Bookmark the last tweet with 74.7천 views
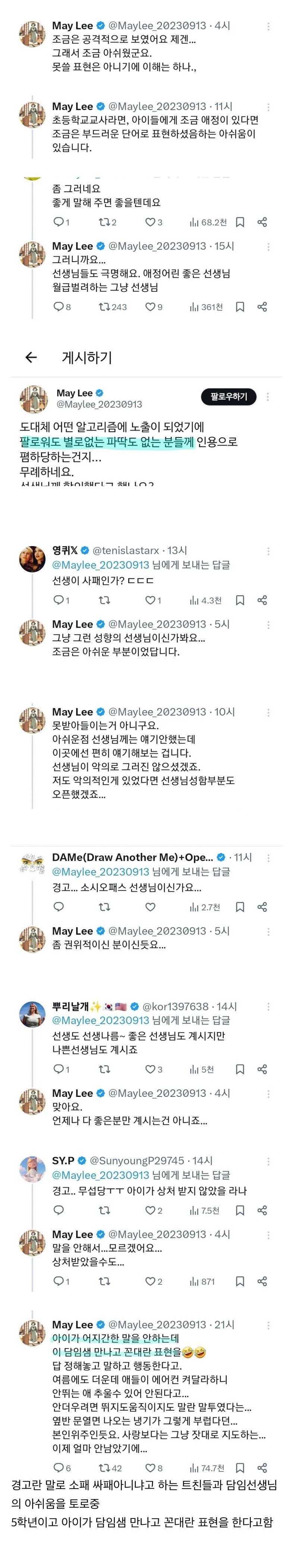The width and height of the screenshot is (293, 1568). [x=240, y=1468]
